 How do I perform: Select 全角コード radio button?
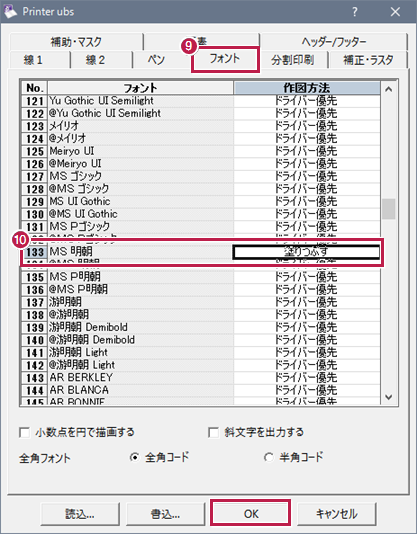click(135, 457)
